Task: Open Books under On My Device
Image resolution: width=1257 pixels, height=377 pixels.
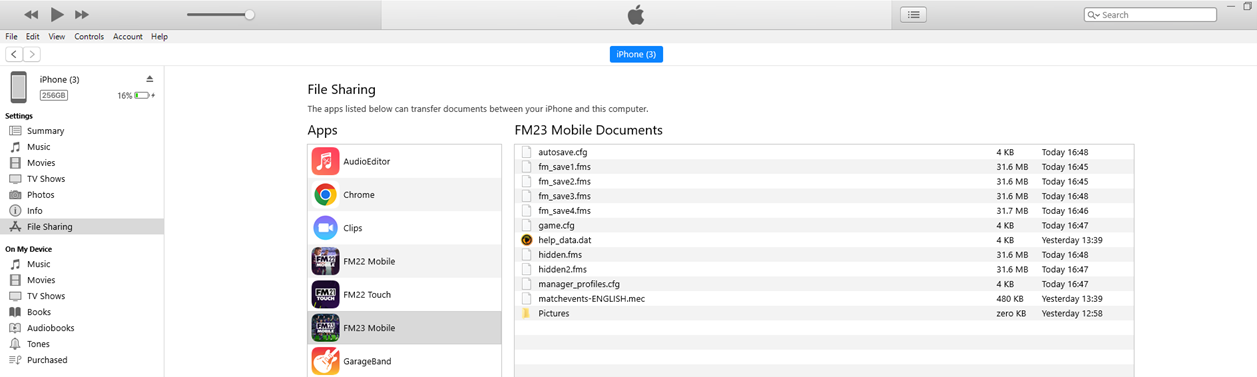Action: [x=39, y=312]
